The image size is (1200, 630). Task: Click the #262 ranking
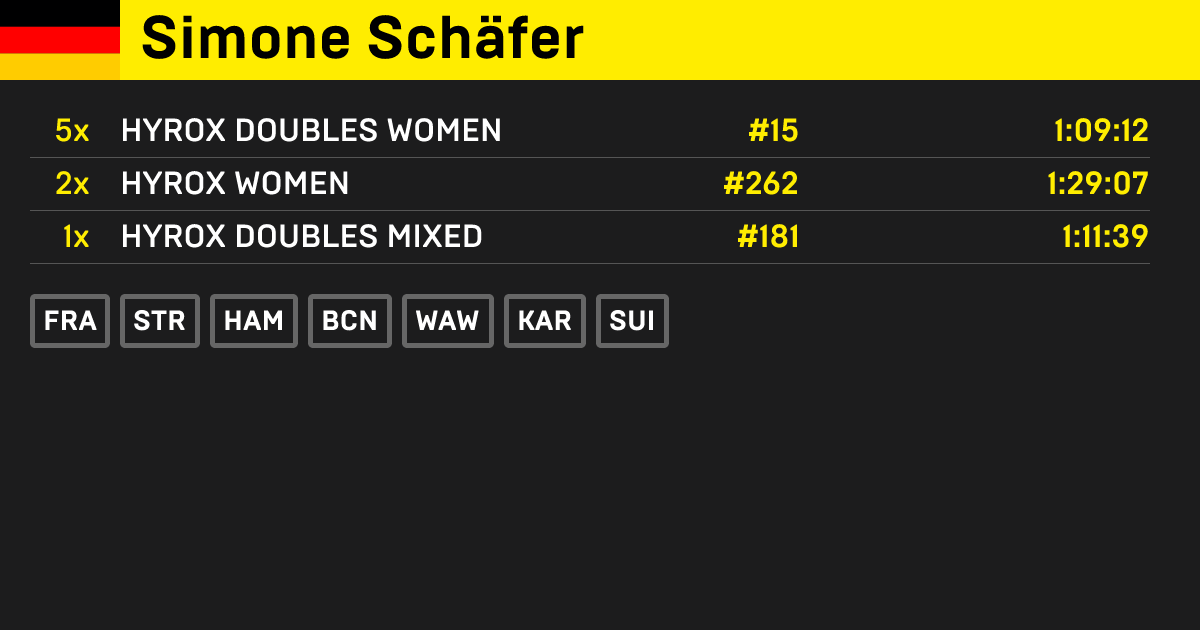pos(760,184)
